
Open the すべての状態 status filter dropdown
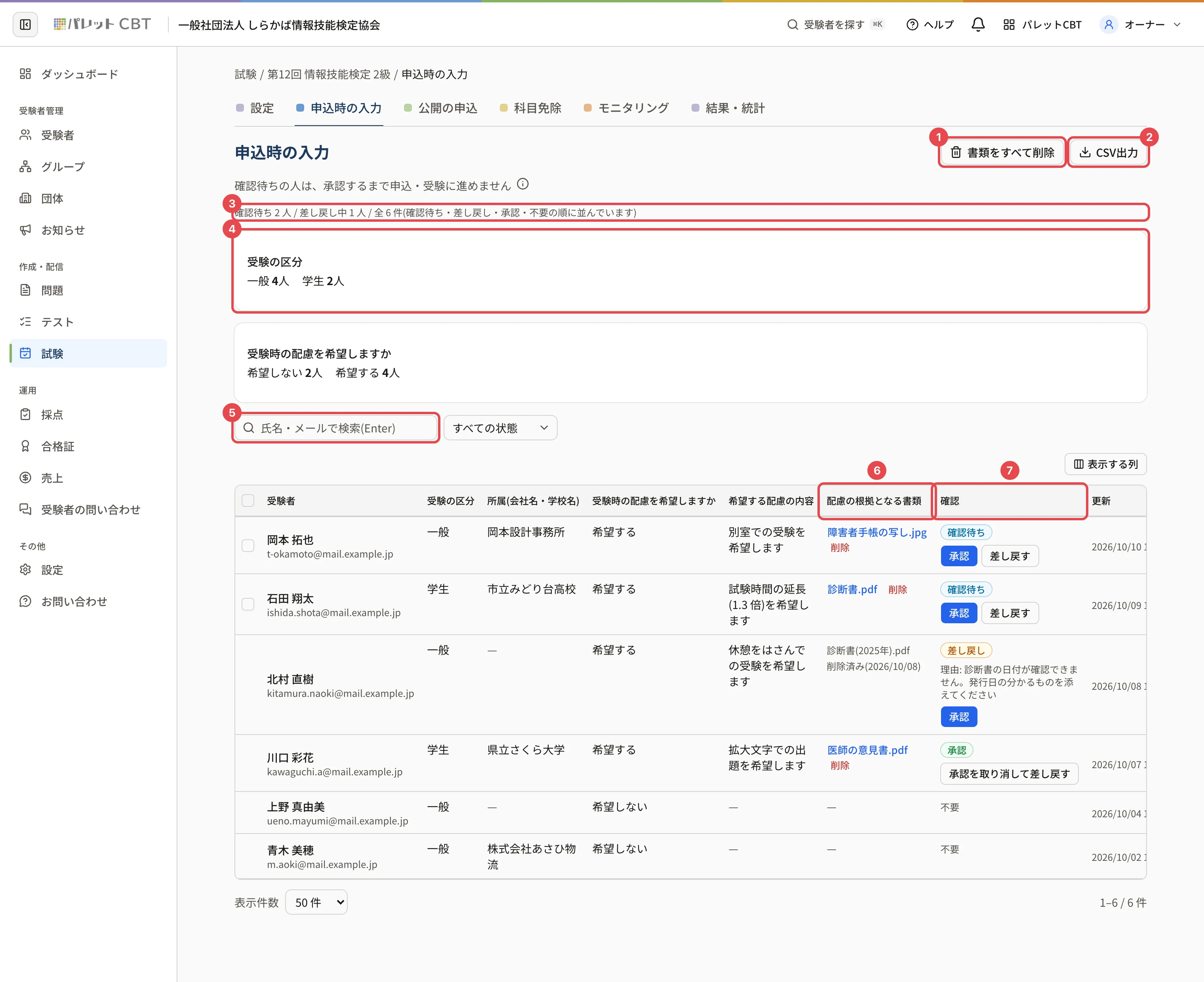tap(500, 428)
